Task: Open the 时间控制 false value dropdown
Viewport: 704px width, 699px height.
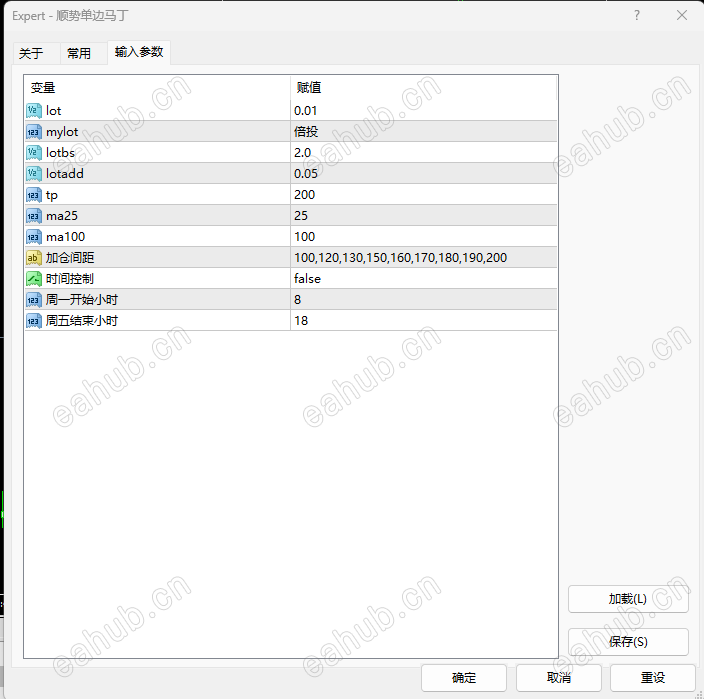Action: 423,279
